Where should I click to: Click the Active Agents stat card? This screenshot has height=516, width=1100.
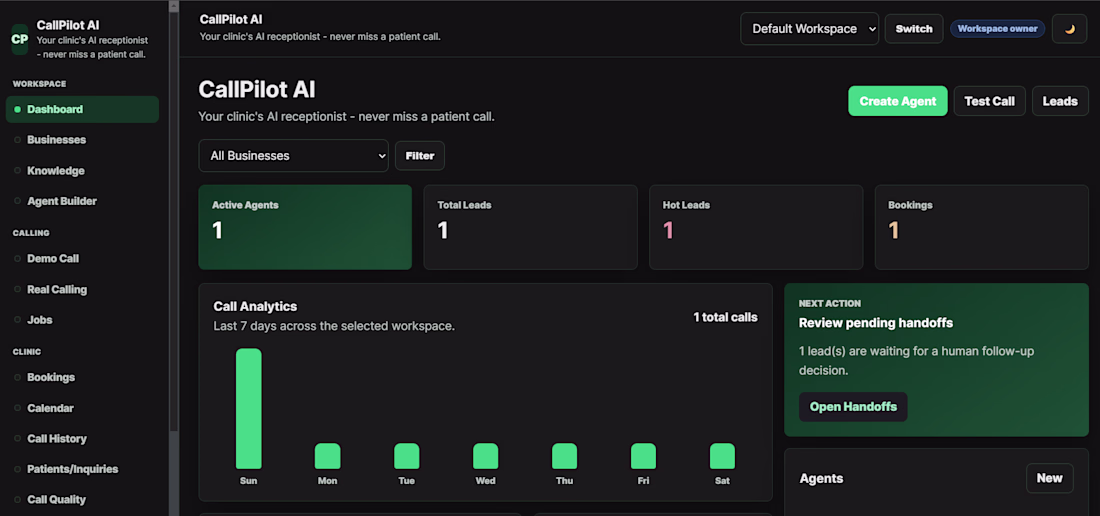pyautogui.click(x=305, y=227)
